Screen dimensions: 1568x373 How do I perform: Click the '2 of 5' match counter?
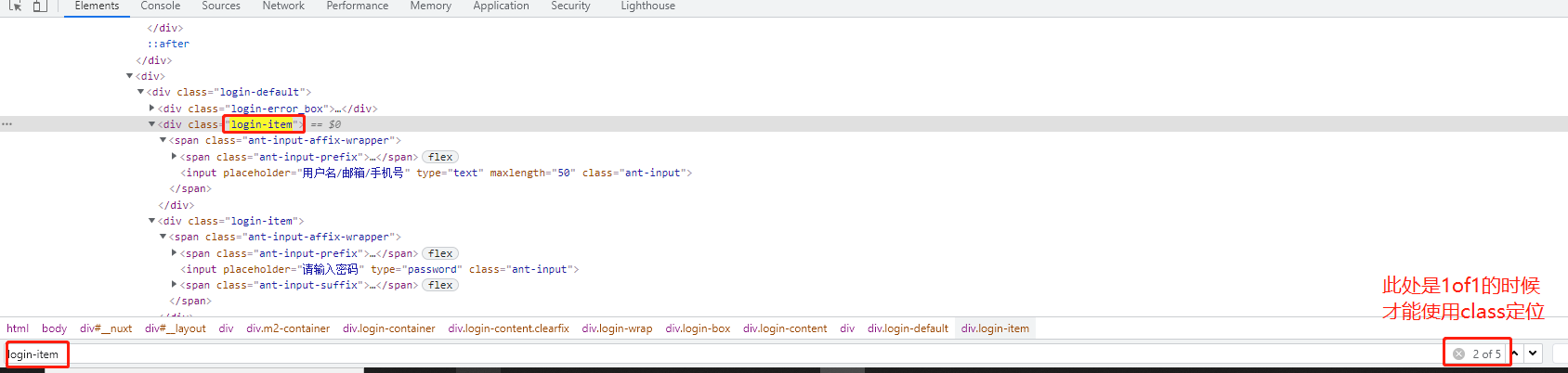(x=1486, y=354)
